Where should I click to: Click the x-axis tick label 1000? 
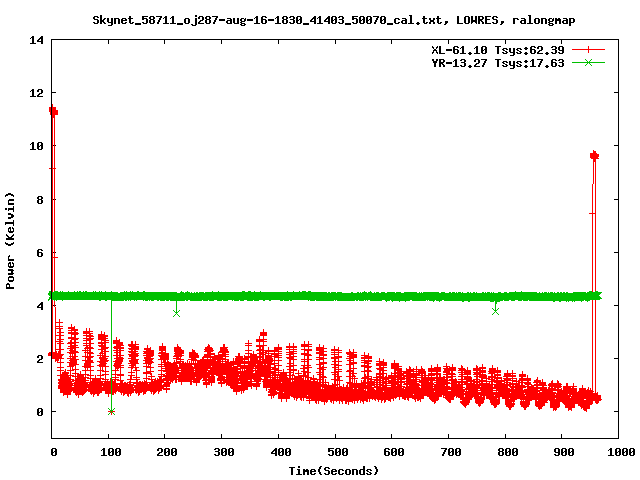(x=621, y=452)
